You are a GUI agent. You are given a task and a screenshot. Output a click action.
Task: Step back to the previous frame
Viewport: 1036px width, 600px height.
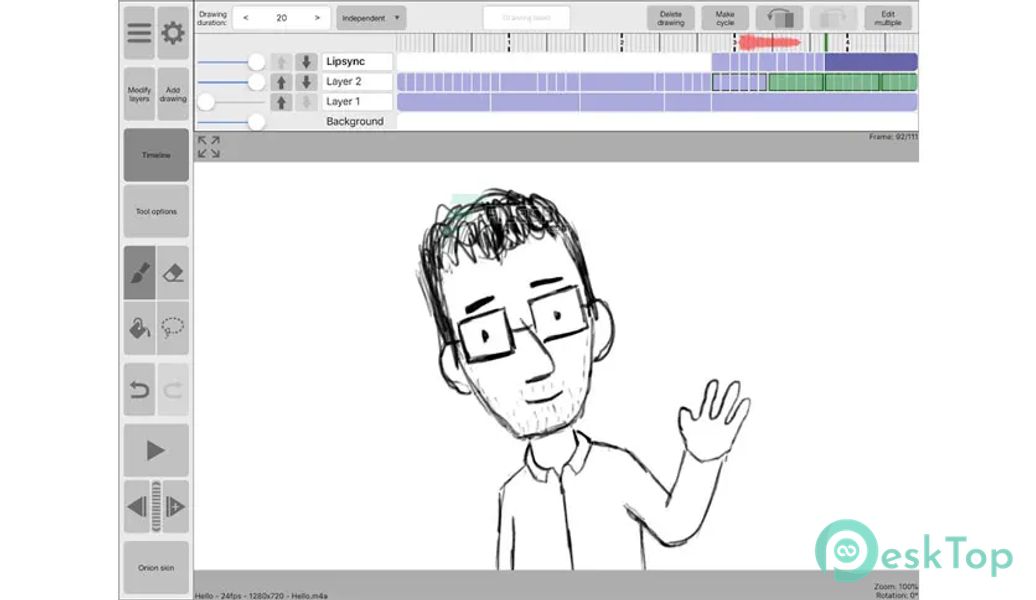pyautogui.click(x=137, y=507)
